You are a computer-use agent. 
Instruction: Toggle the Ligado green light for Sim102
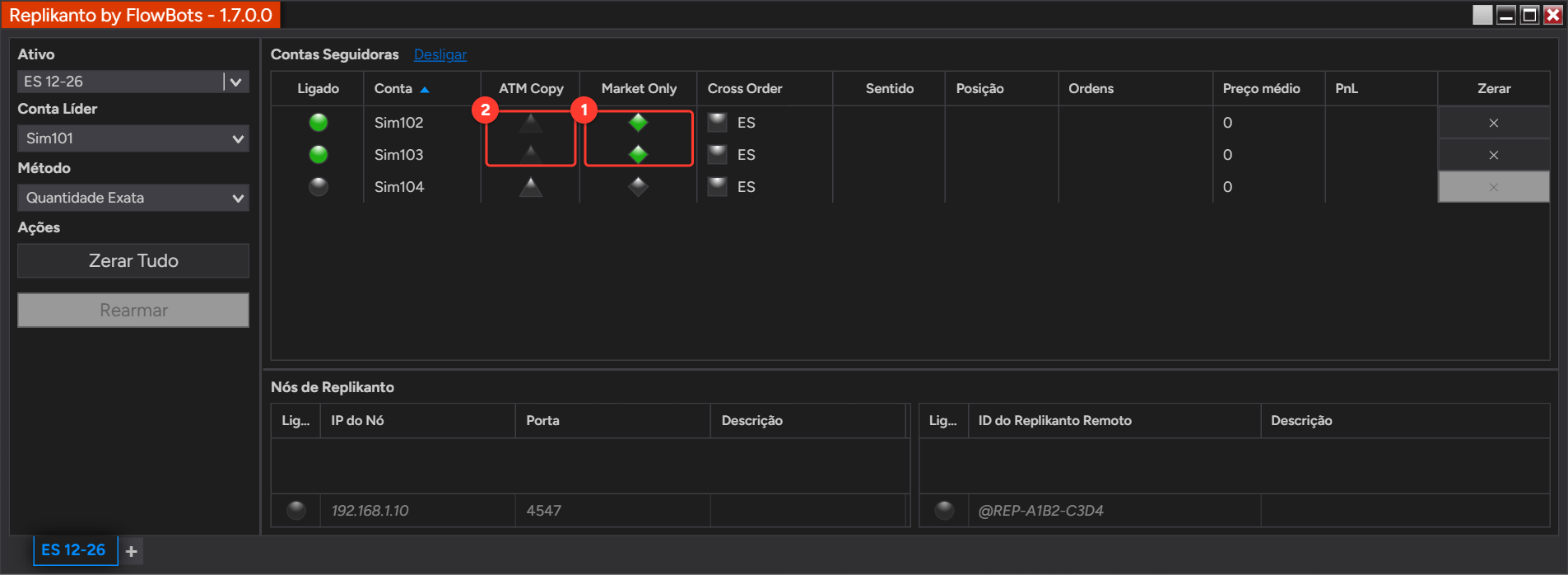click(319, 123)
